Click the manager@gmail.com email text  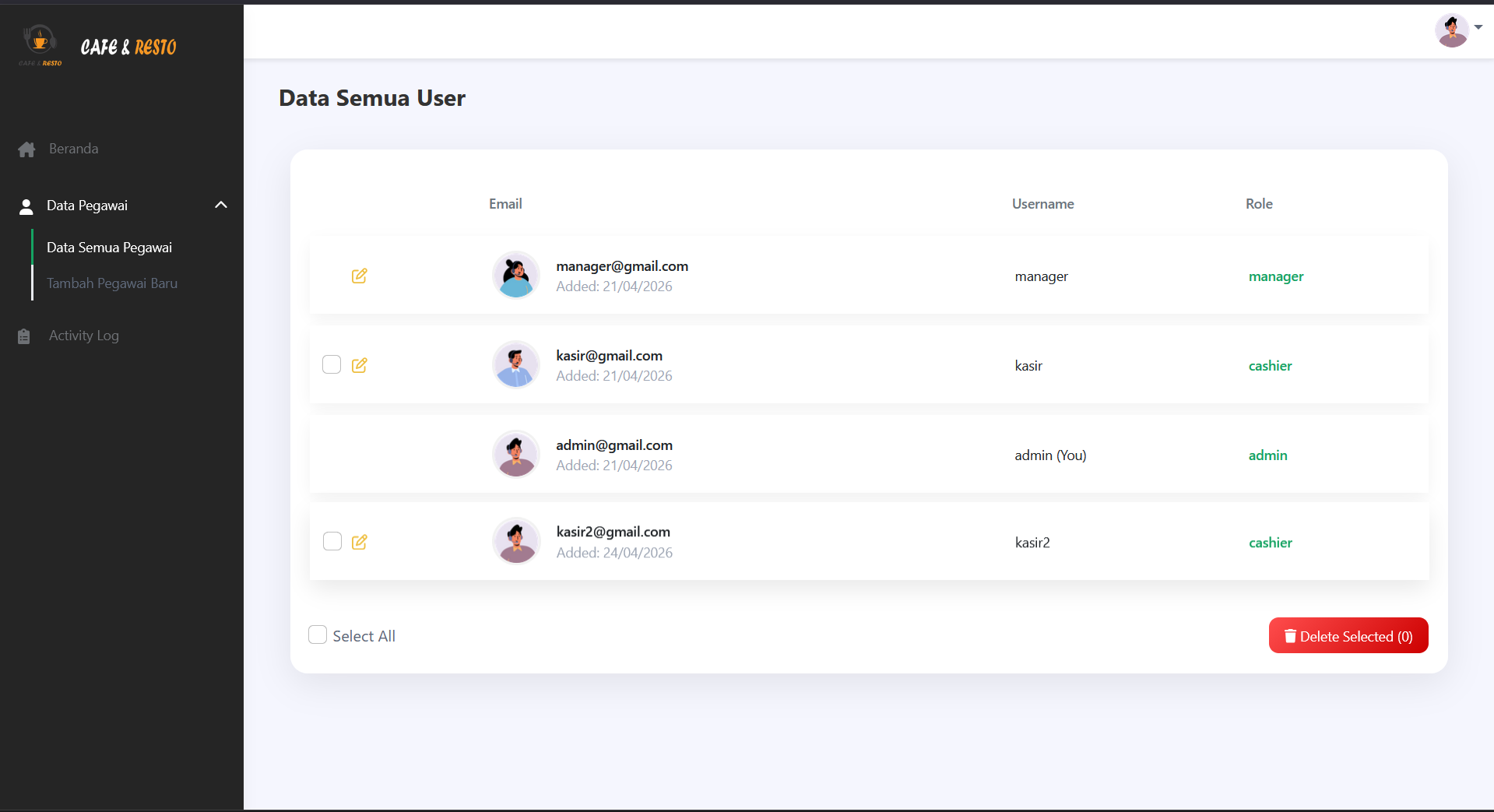click(x=622, y=266)
